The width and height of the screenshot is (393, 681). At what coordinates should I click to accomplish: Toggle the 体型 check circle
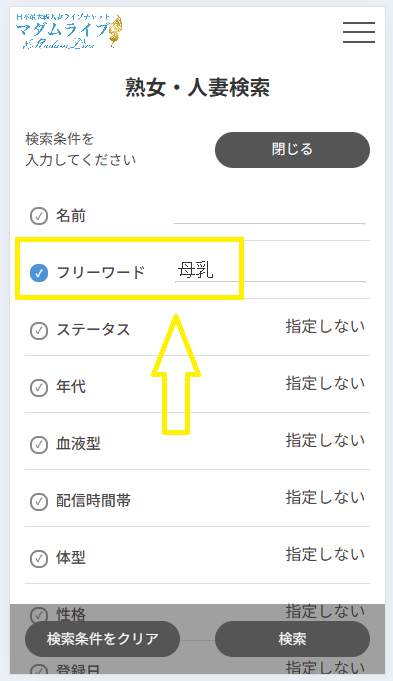point(39,558)
